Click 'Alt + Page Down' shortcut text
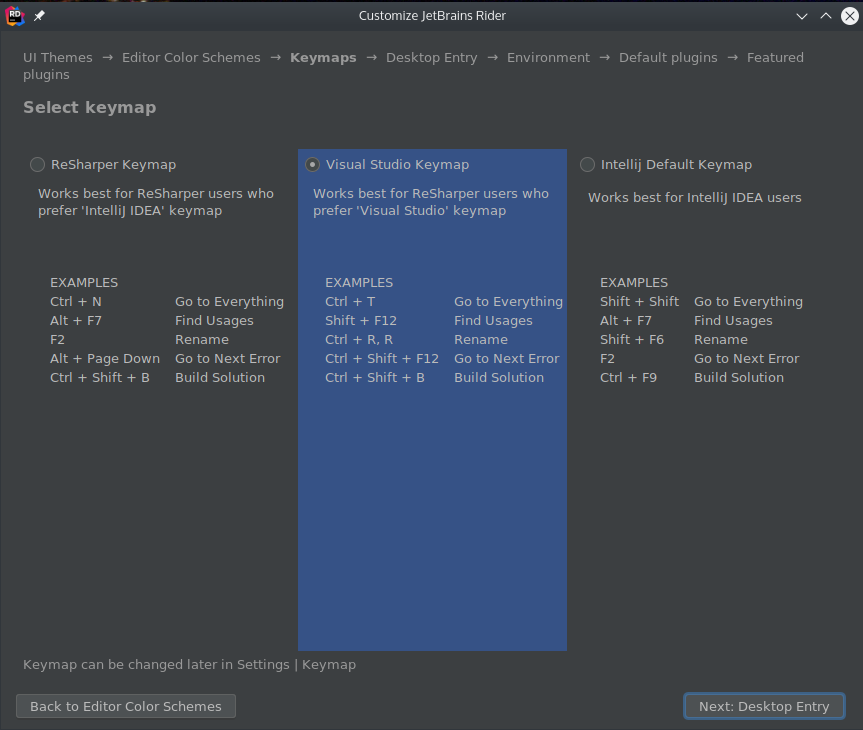Screen dimensions: 863x730 click(105, 359)
